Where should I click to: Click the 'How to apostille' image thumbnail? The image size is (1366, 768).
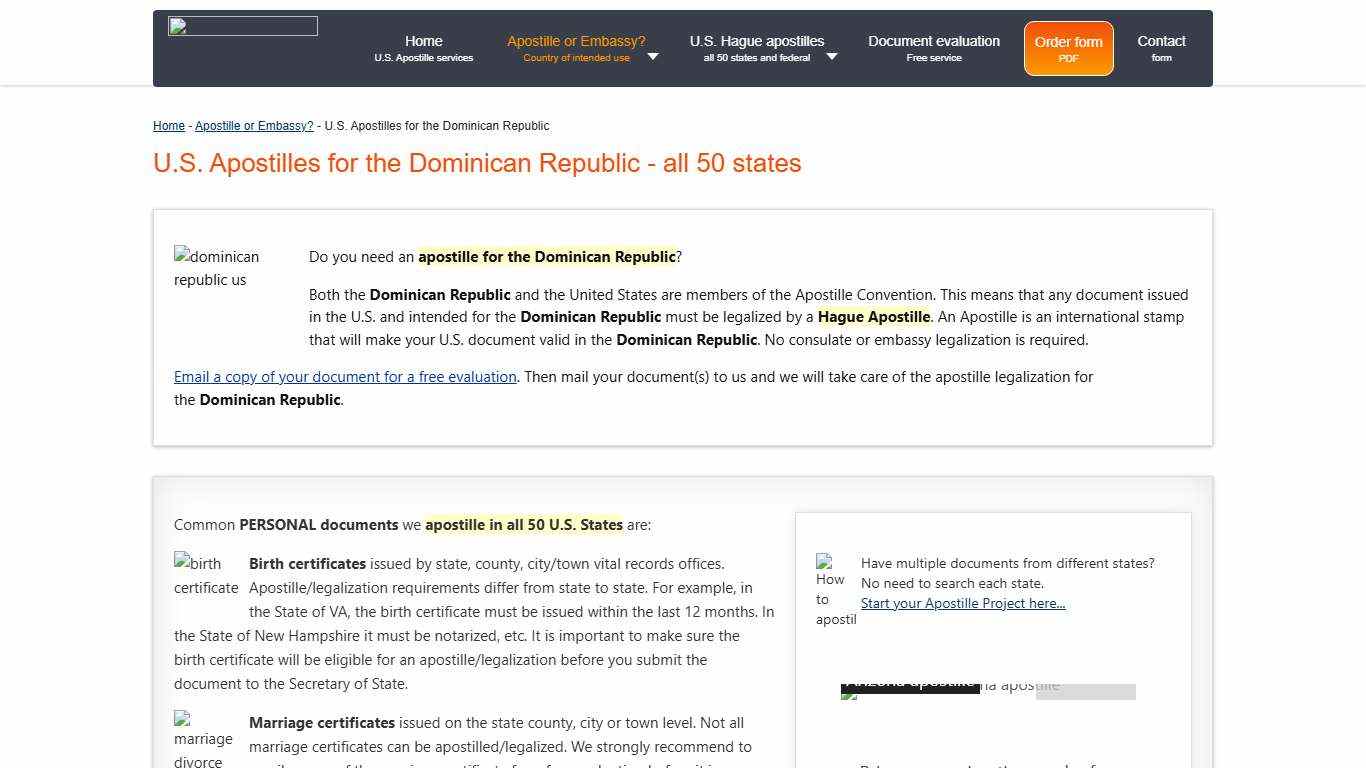coord(834,590)
